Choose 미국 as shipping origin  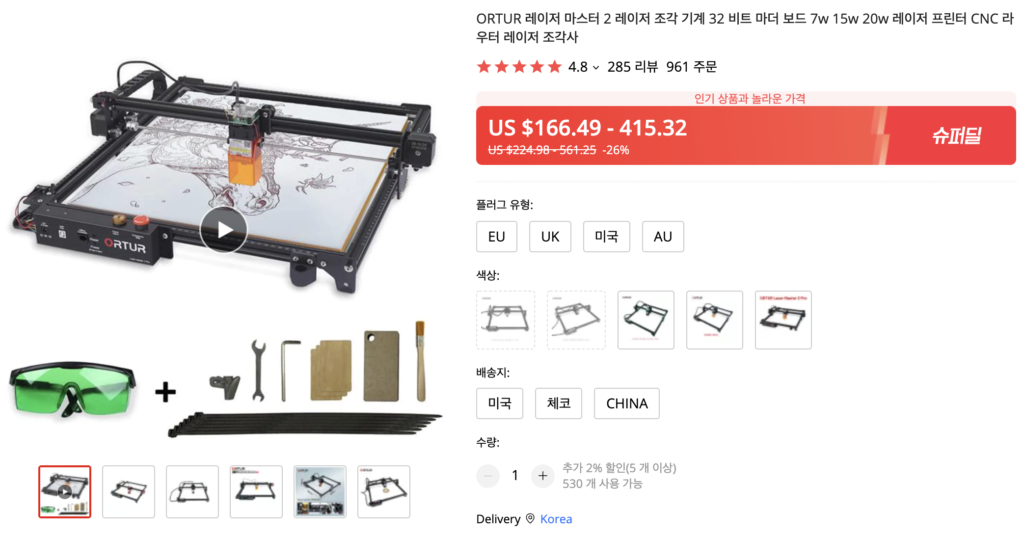tap(500, 404)
